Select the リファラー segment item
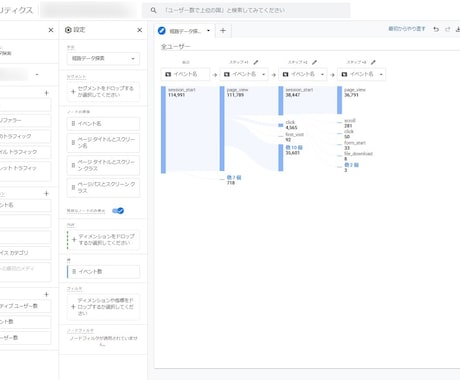The image size is (460, 380). click(x=25, y=120)
